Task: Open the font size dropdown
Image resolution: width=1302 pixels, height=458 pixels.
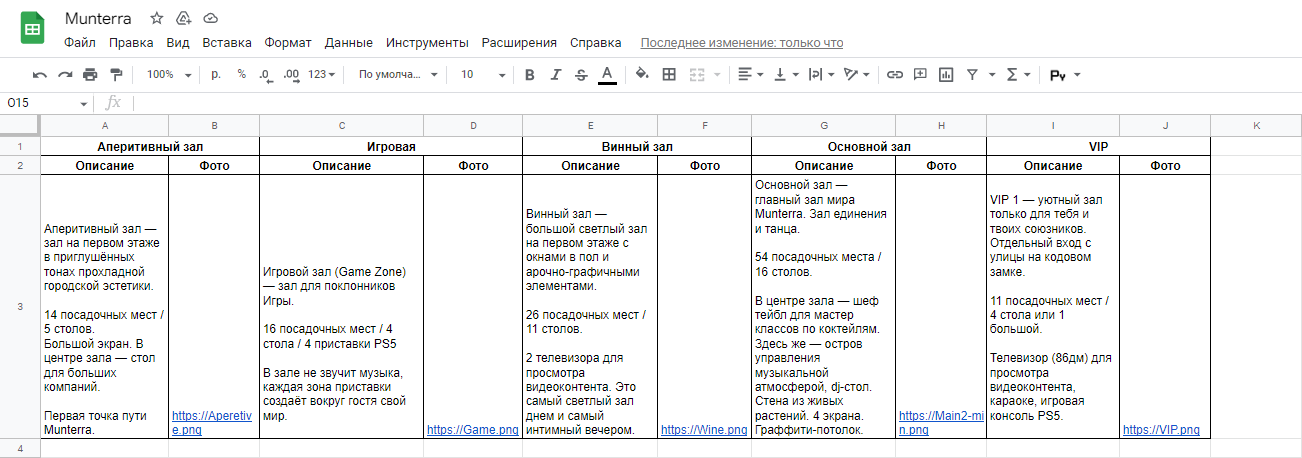Action: tap(481, 74)
